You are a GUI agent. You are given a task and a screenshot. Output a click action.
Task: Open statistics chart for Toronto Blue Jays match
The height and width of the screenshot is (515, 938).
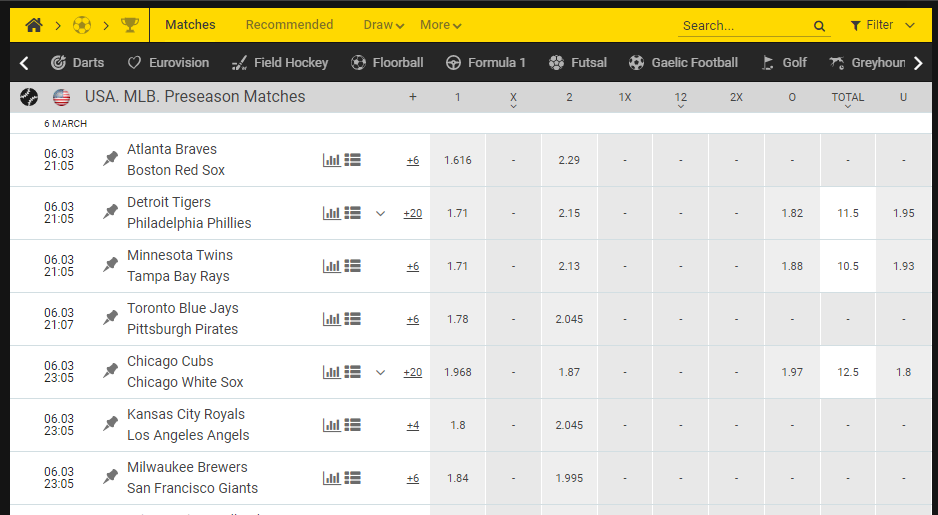331,319
